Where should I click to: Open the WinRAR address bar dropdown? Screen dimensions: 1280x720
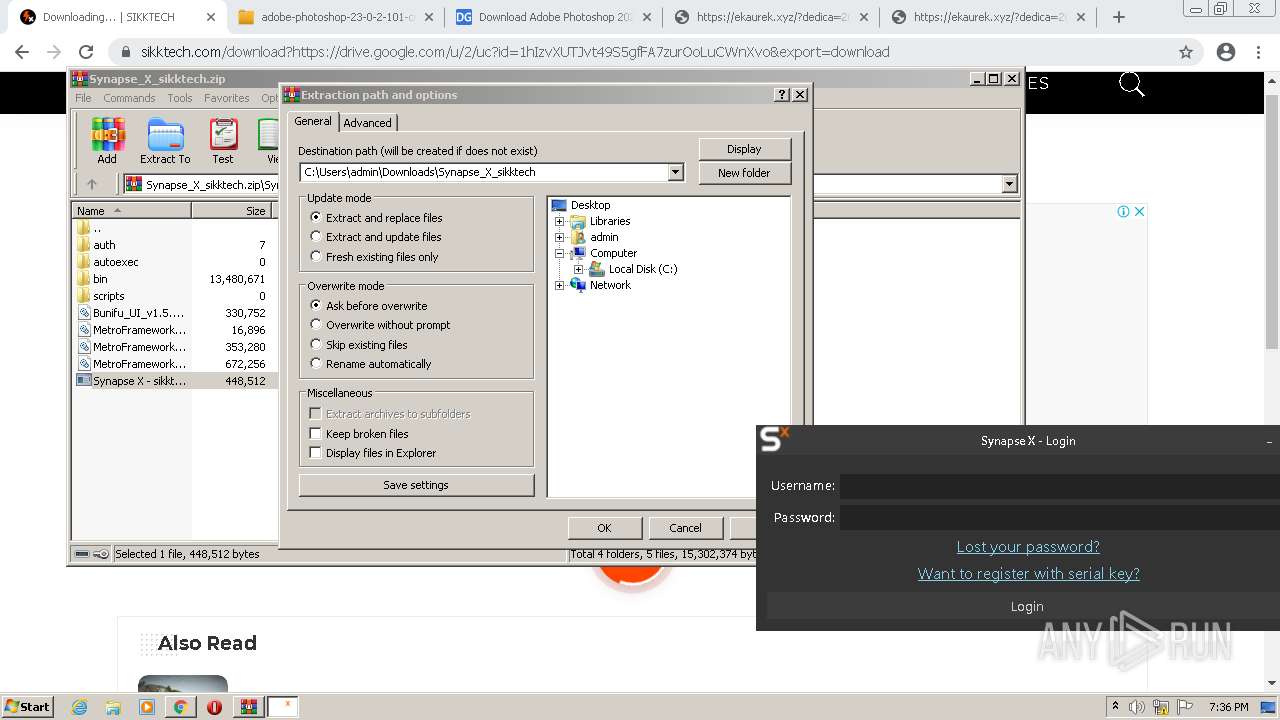point(1009,184)
